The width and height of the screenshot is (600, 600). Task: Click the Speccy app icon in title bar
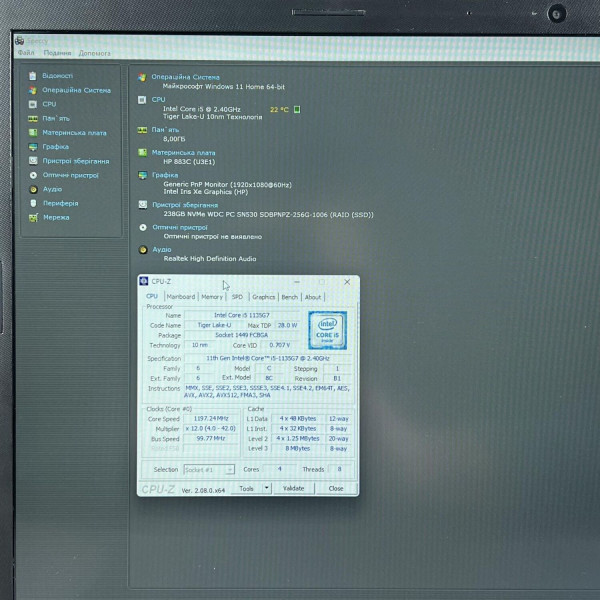tap(20, 41)
